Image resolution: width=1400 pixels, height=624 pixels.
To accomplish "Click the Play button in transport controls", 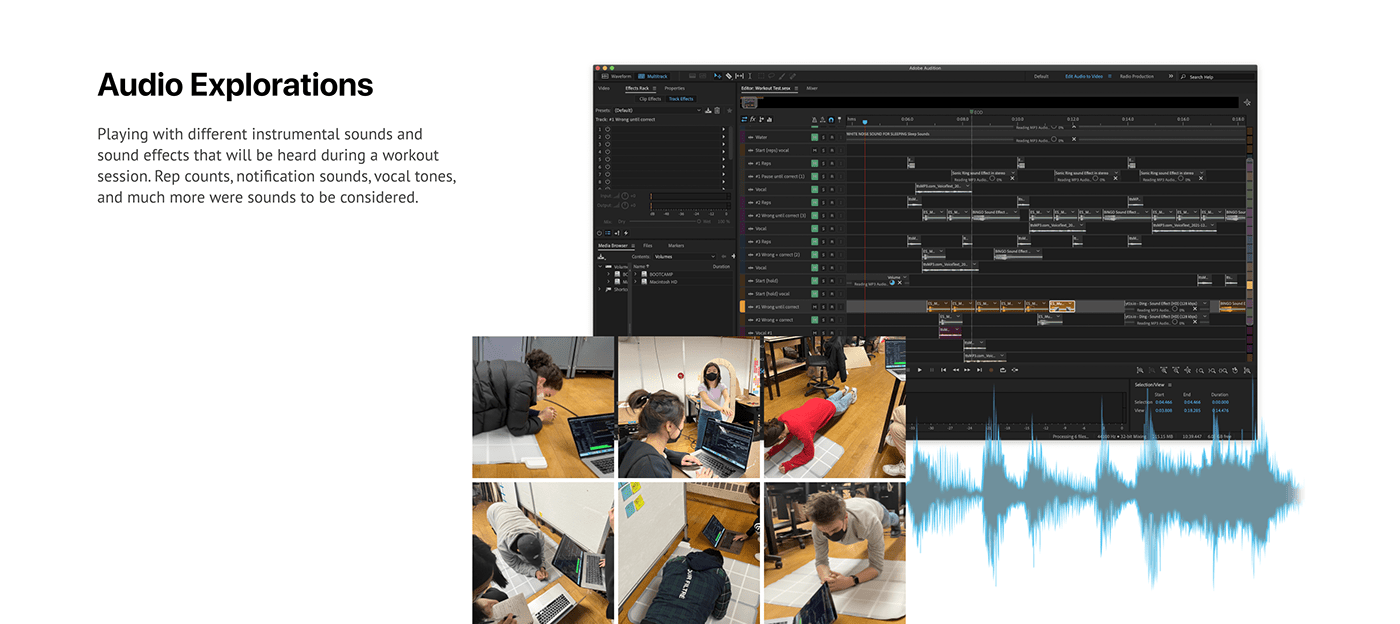I will [920, 370].
